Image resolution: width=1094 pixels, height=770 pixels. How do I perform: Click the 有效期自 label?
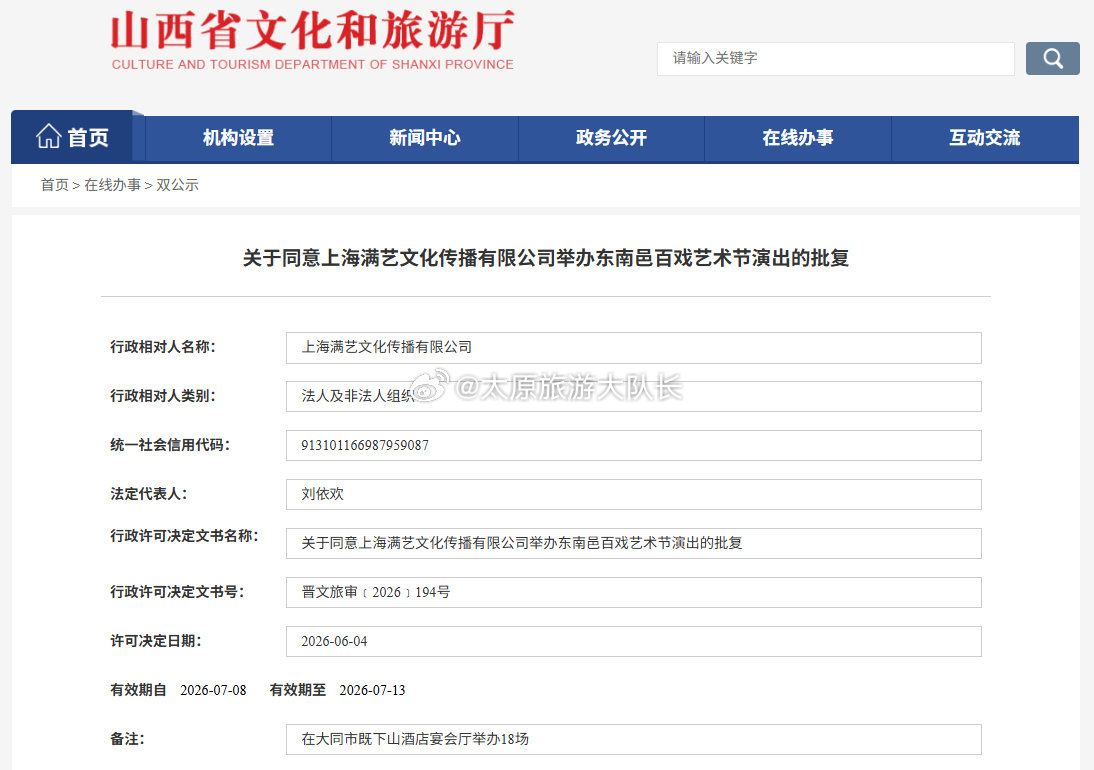tap(138, 690)
